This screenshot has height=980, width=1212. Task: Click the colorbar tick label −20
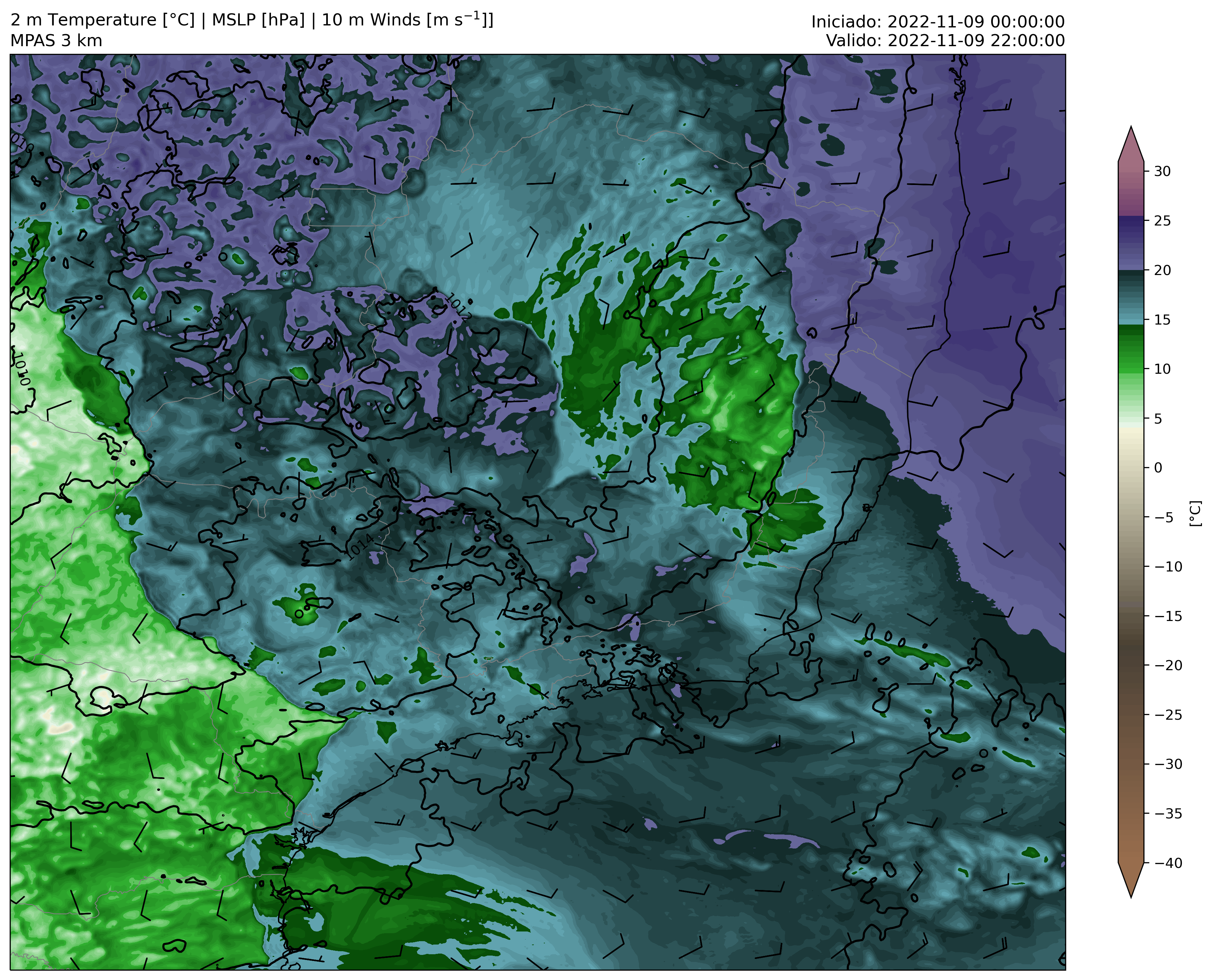coord(1168,665)
